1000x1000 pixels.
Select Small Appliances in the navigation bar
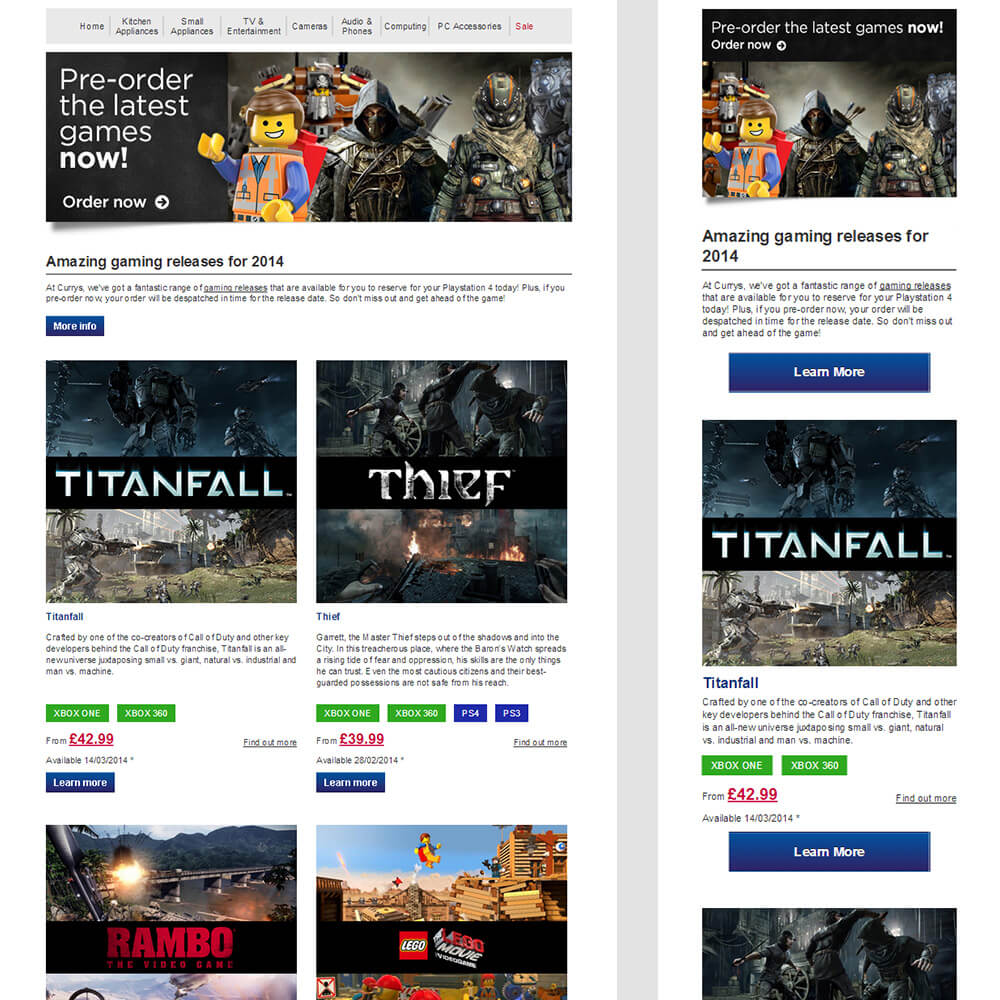pyautogui.click(x=192, y=26)
